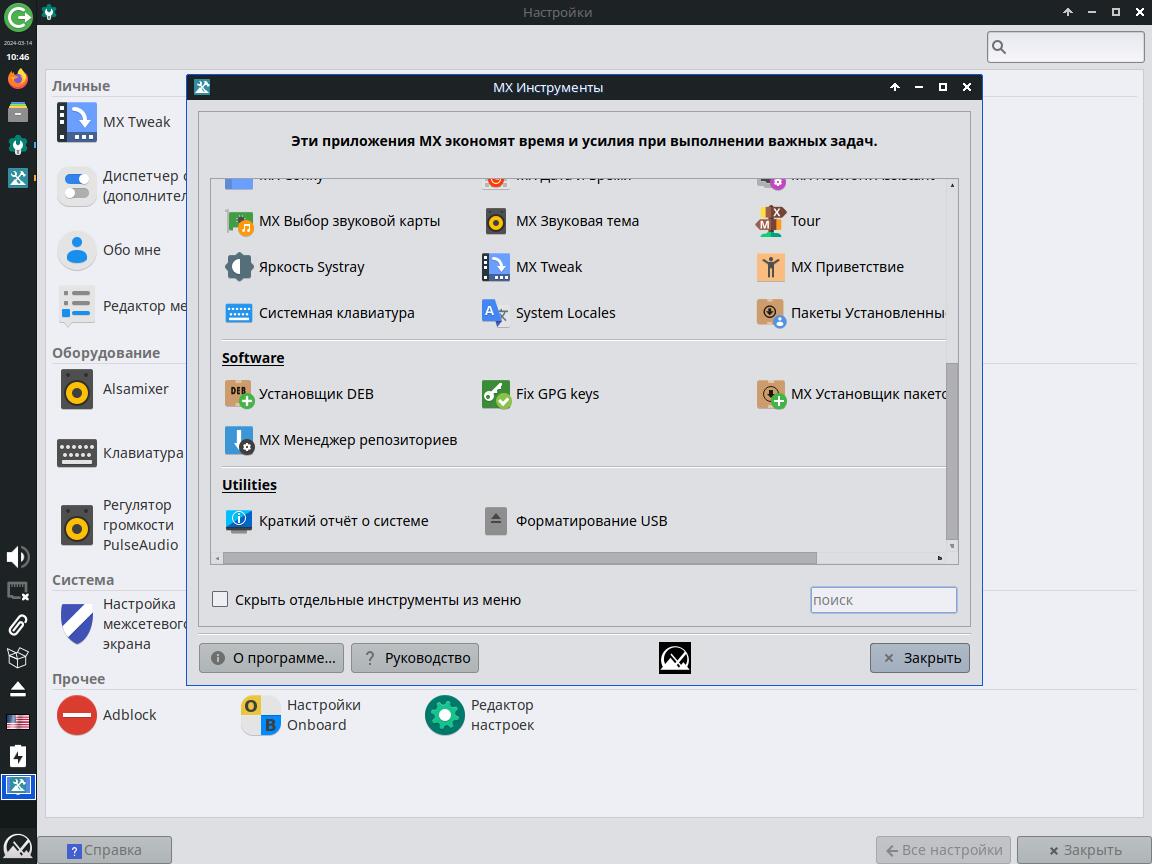
Task: Click the Справка button in Настройки
Action: click(x=104, y=850)
